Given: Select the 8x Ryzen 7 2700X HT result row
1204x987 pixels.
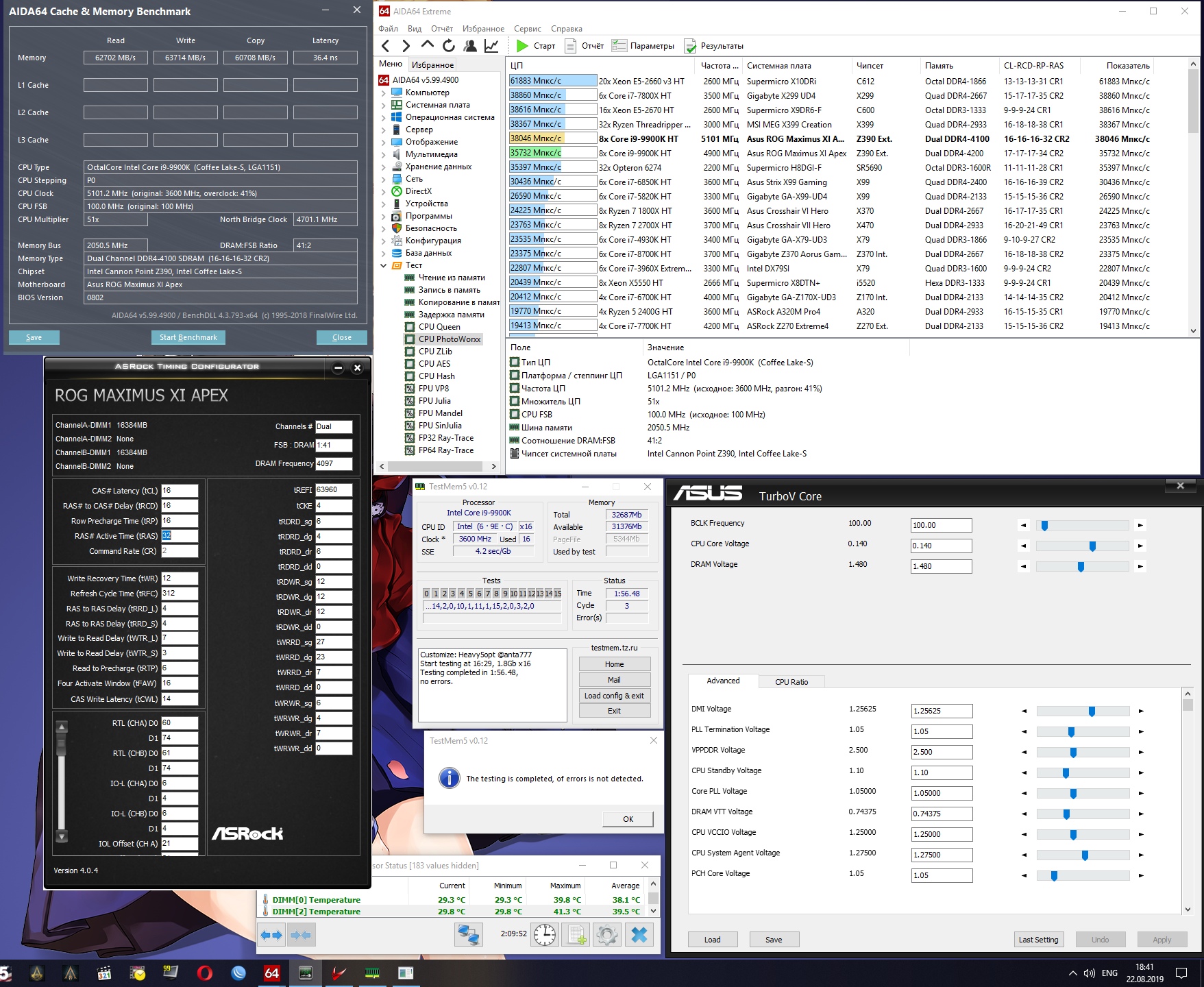Looking at the screenshot, I should click(829, 225).
